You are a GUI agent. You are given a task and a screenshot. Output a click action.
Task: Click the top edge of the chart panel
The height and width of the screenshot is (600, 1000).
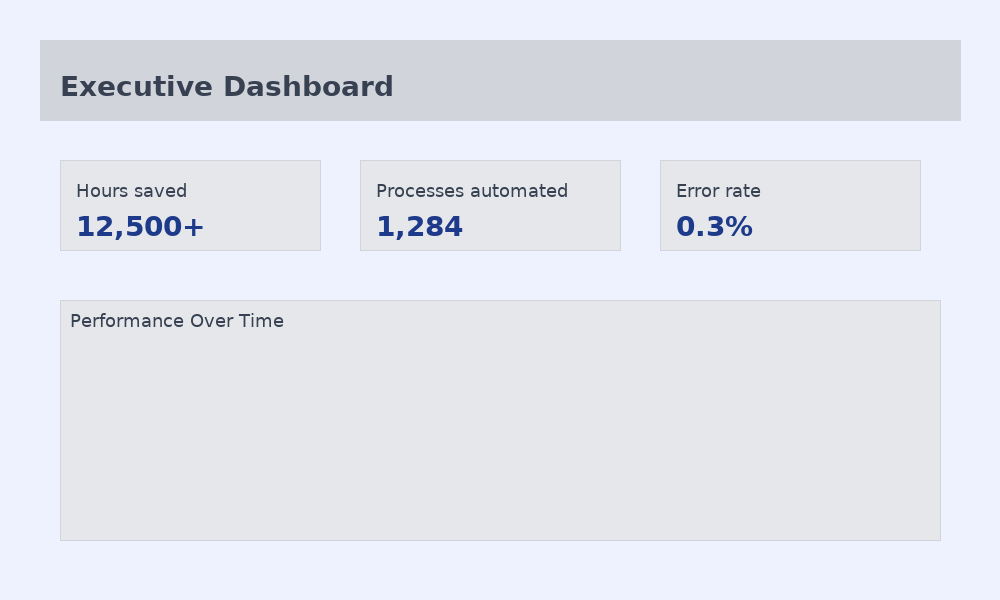tap(500, 299)
